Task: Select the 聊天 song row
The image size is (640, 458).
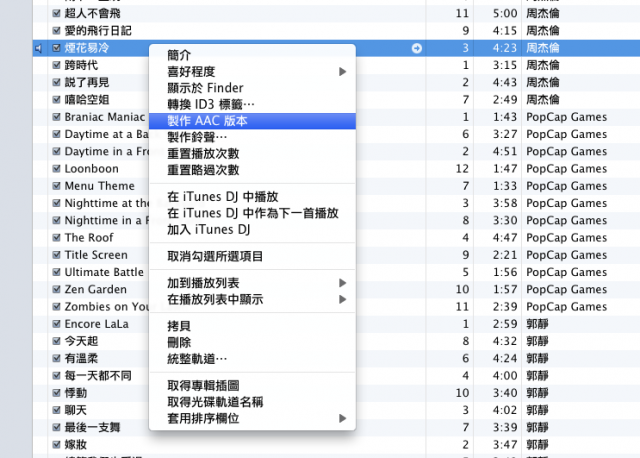Action: click(x=76, y=410)
